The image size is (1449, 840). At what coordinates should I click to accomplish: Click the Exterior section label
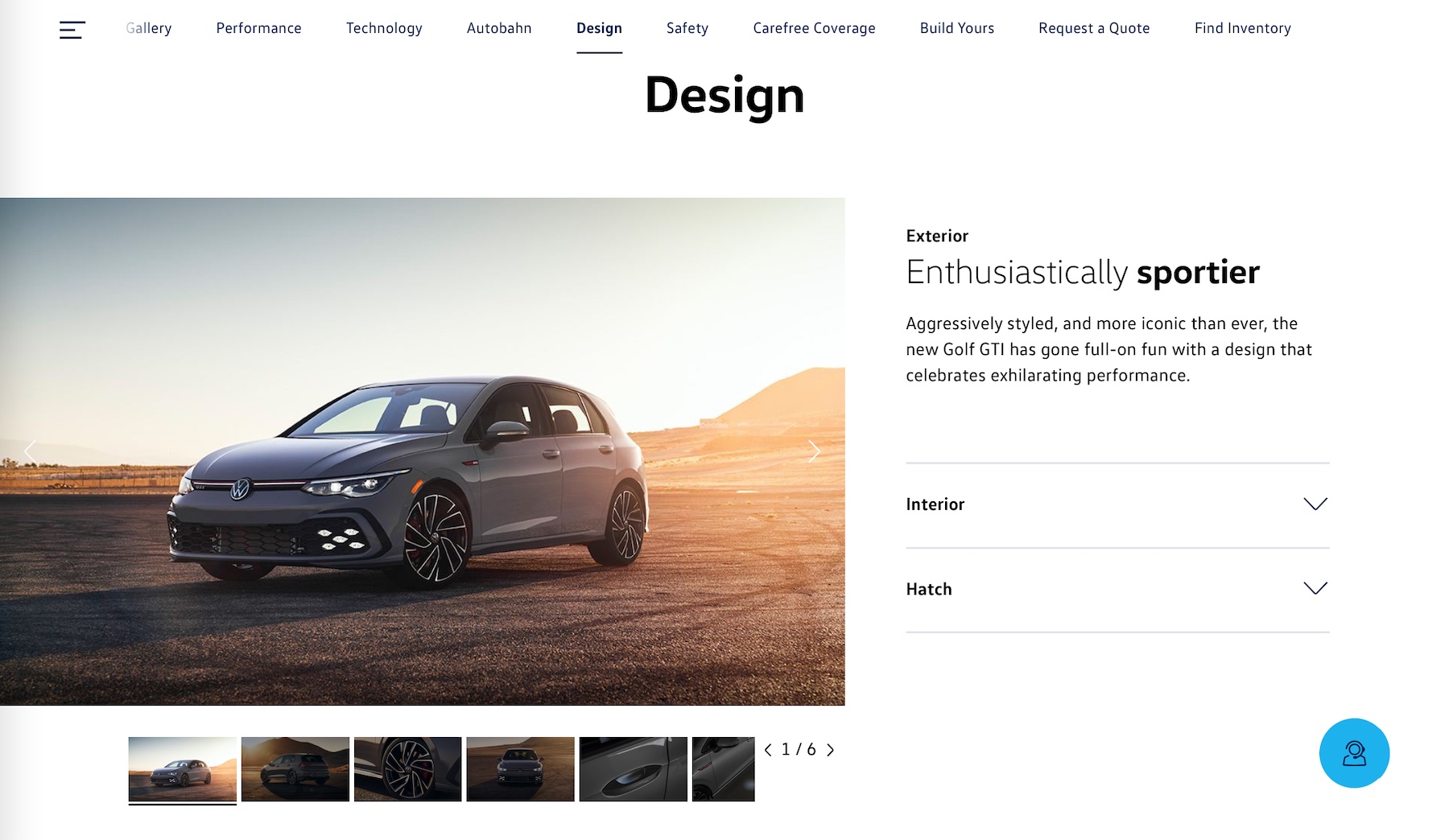(937, 236)
